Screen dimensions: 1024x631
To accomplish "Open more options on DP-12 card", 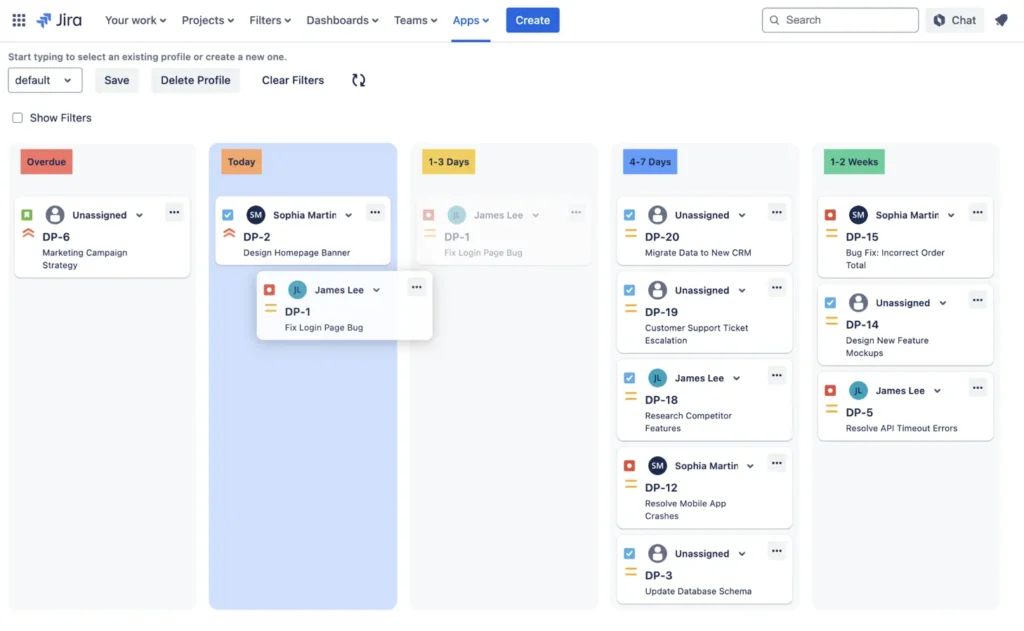I will pyautogui.click(x=776, y=463).
